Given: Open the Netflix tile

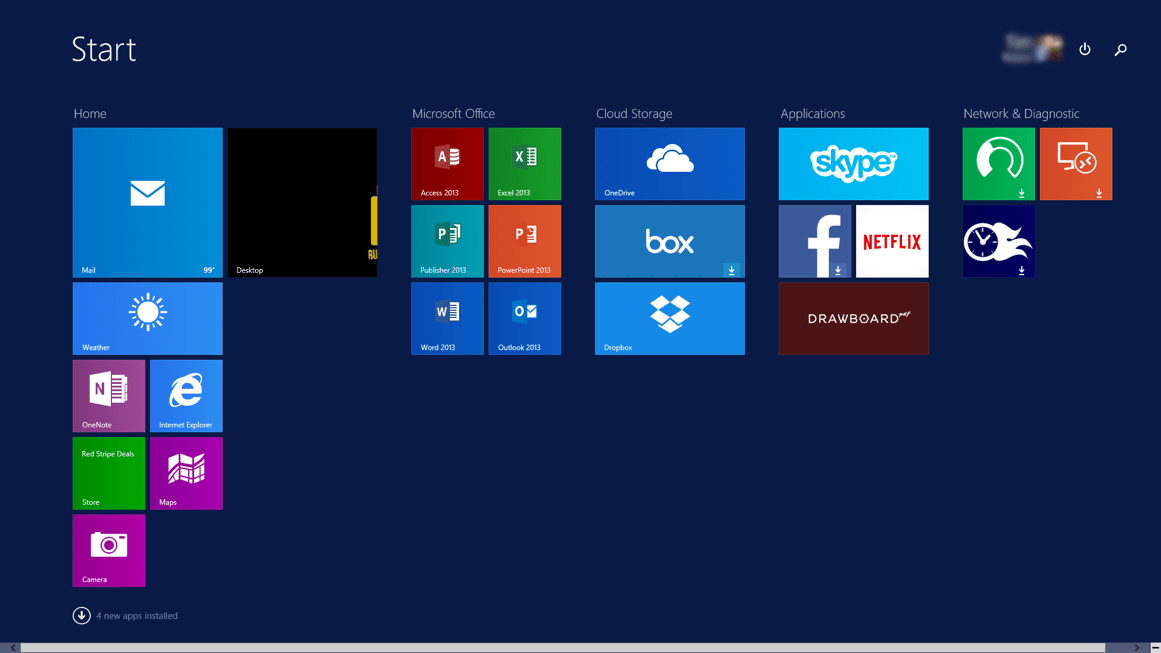Looking at the screenshot, I should [891, 241].
